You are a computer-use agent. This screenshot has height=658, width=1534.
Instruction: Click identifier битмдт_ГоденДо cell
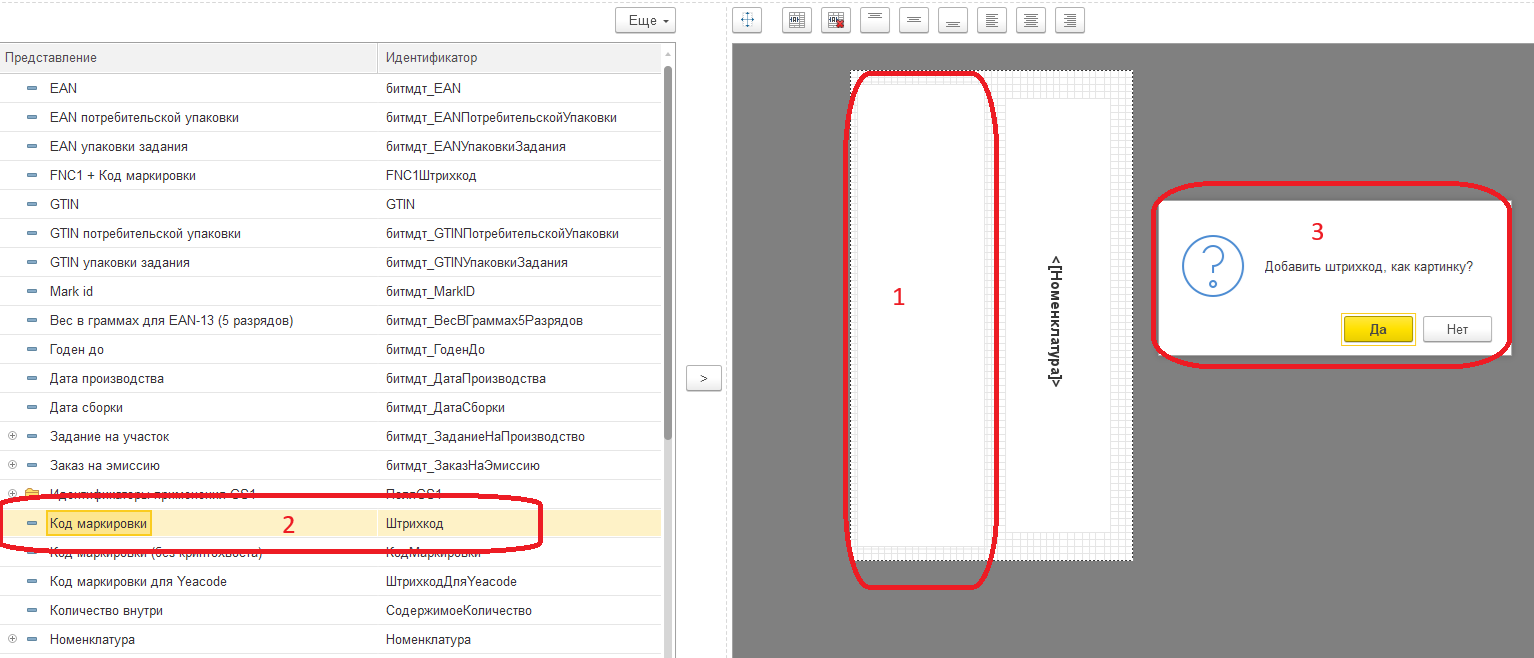(x=520, y=349)
